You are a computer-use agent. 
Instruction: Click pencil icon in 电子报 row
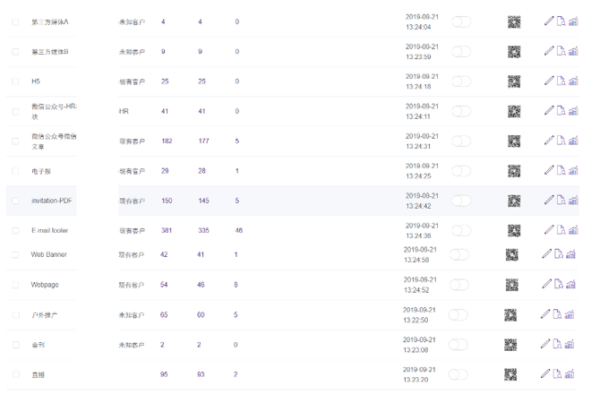click(x=549, y=170)
